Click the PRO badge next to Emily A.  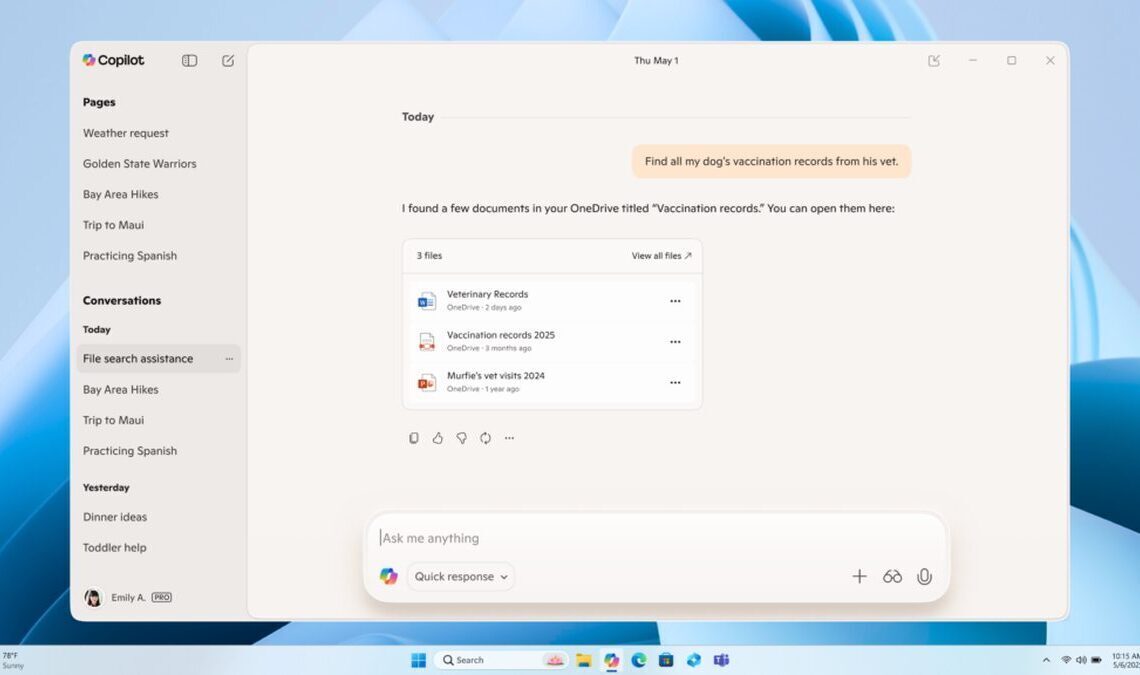click(161, 597)
